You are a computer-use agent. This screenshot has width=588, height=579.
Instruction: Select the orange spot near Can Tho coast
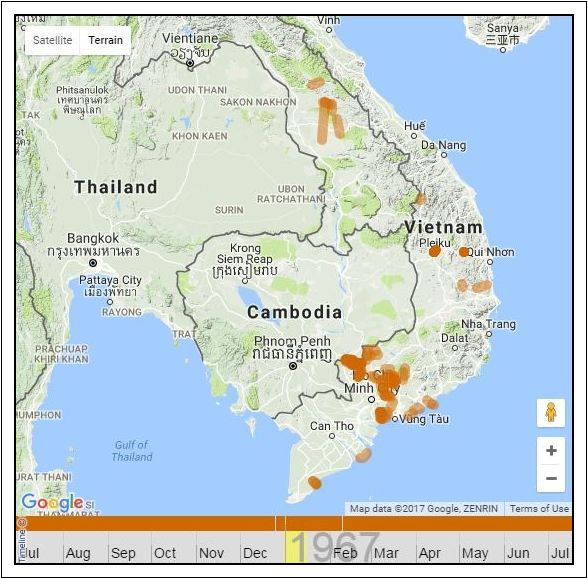pyautogui.click(x=363, y=455)
